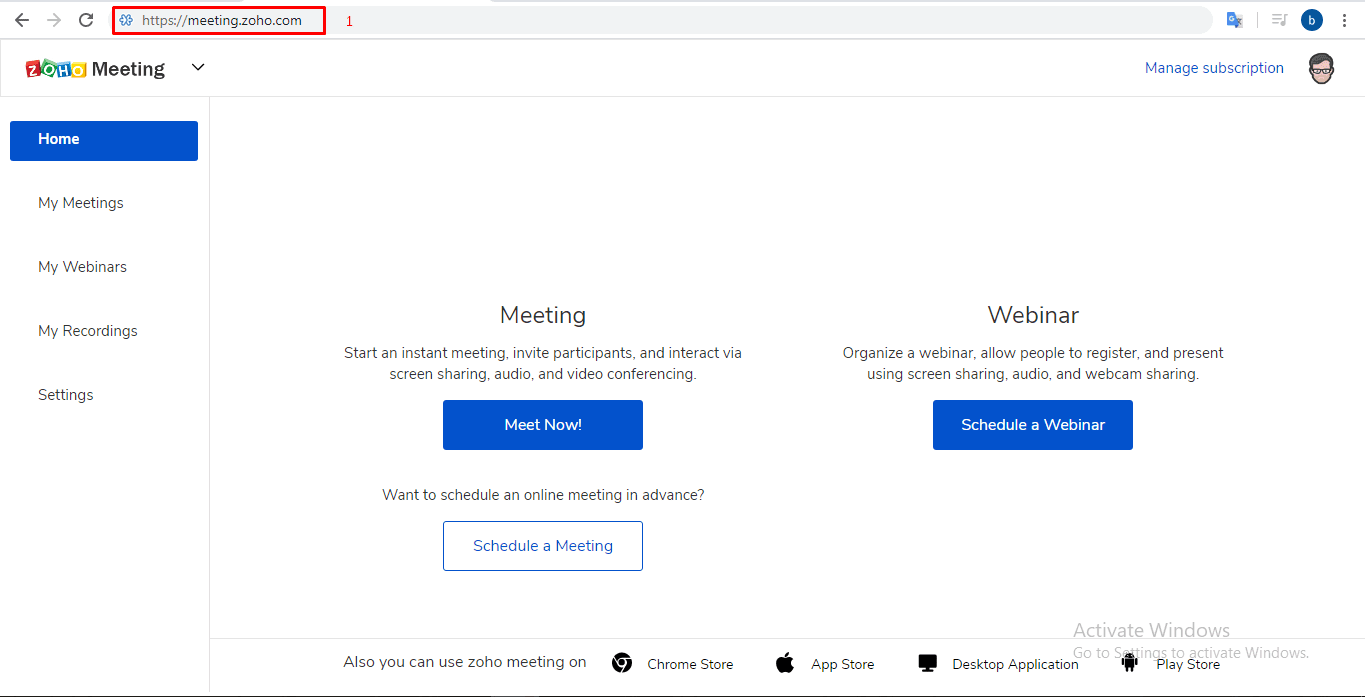Go to My Webinars section

click(82, 267)
